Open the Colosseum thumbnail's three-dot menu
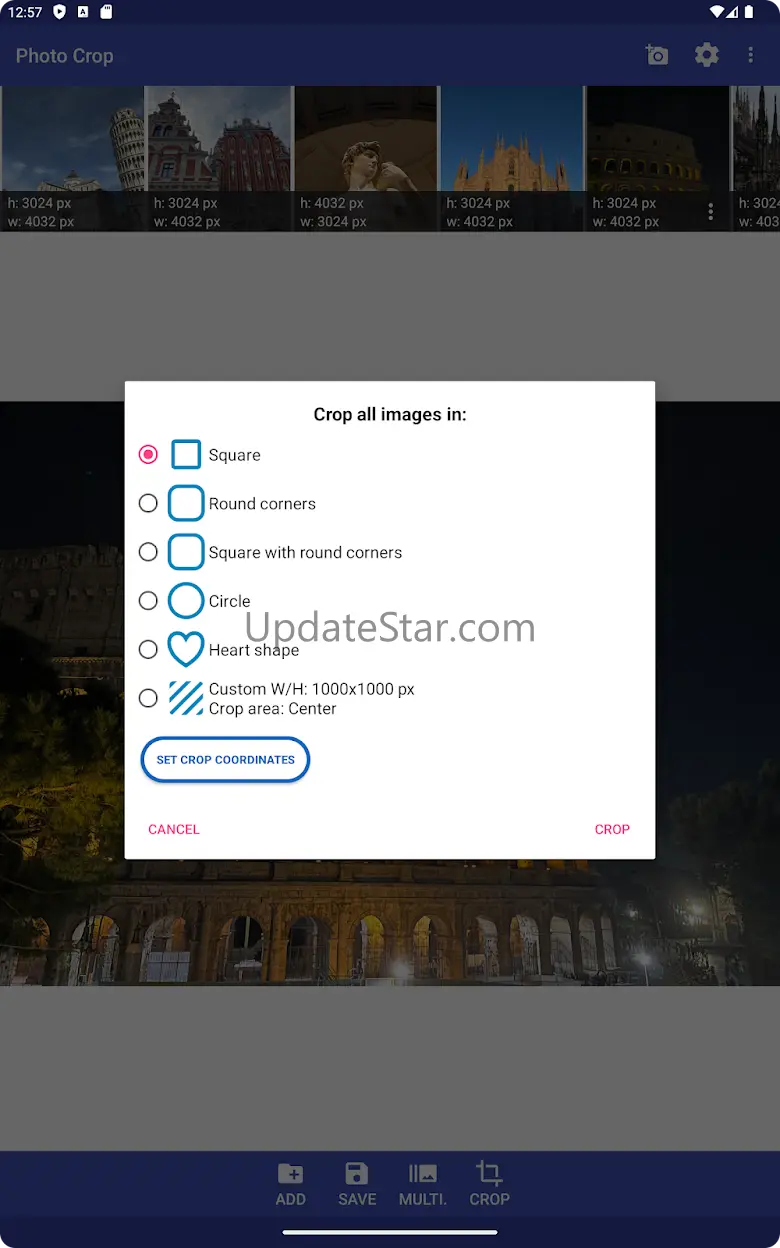The width and height of the screenshot is (780, 1248). click(x=711, y=212)
